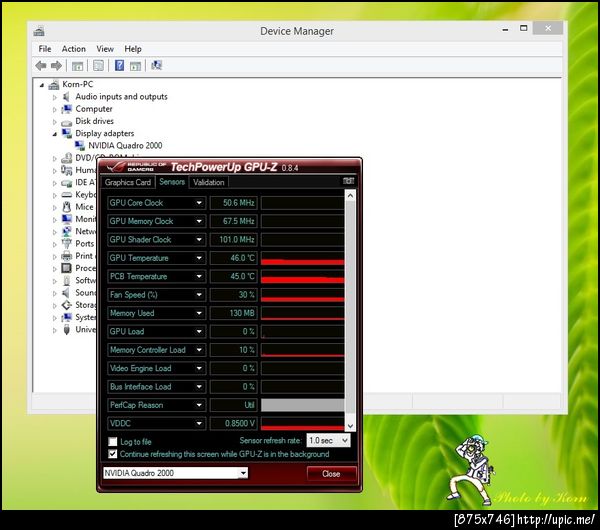600x530 pixels.
Task: Open the GPU Core Clock sensor dropdown
Action: 199,203
